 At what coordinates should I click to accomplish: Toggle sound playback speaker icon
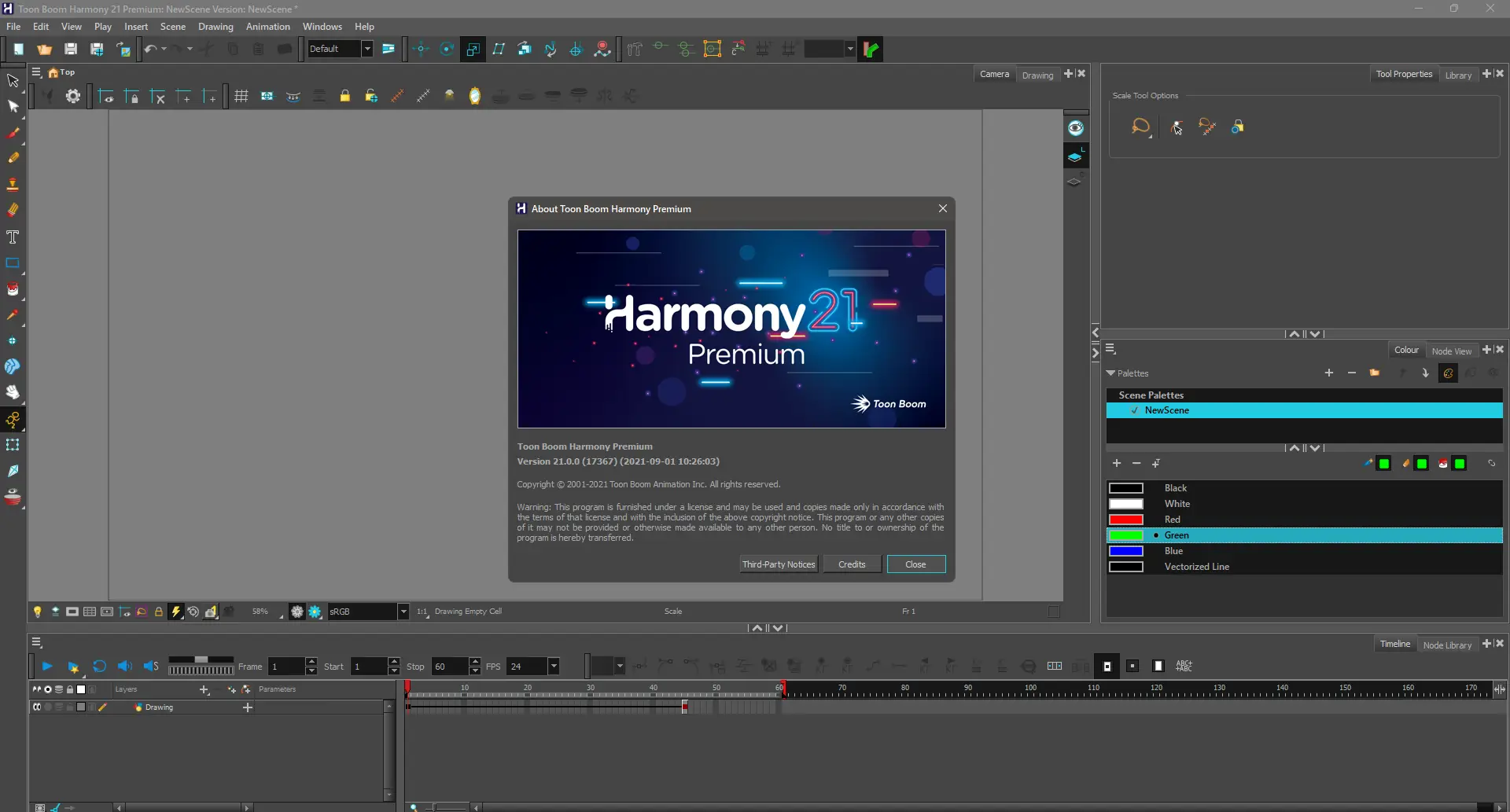coord(124,666)
